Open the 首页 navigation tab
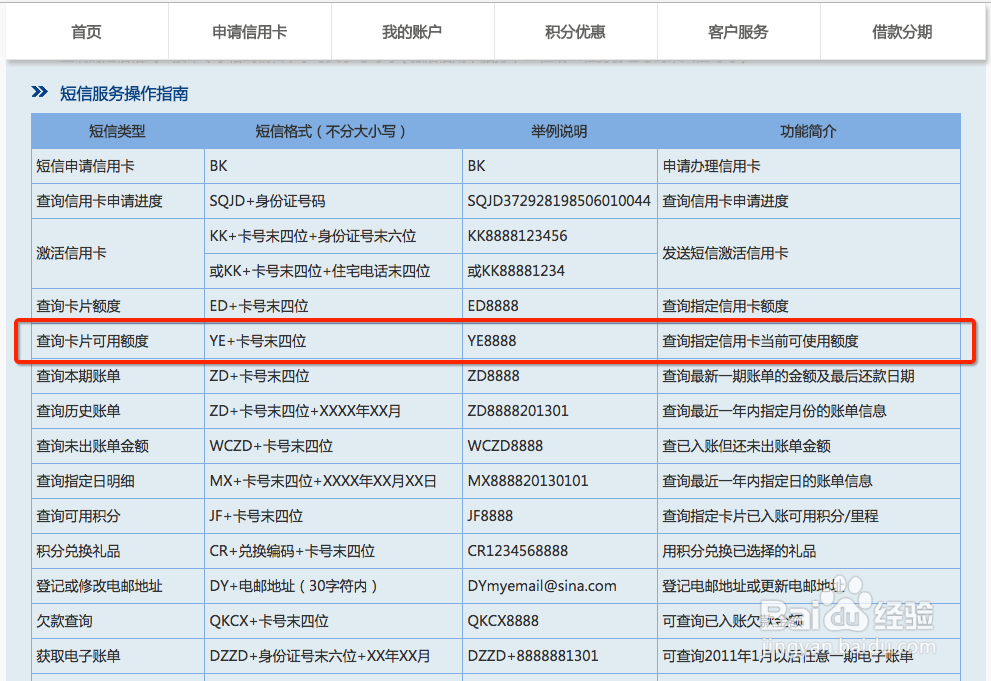The width and height of the screenshot is (991, 681). (x=85, y=31)
